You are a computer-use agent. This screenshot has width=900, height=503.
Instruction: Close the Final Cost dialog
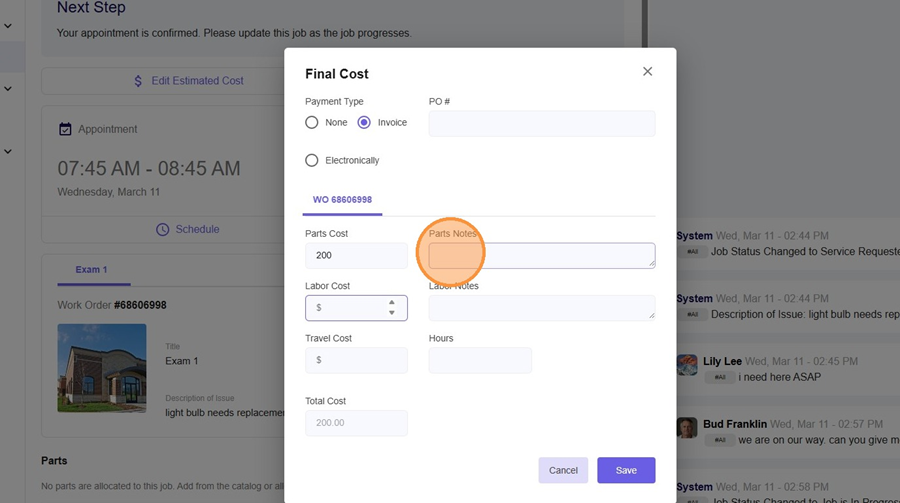[647, 72]
